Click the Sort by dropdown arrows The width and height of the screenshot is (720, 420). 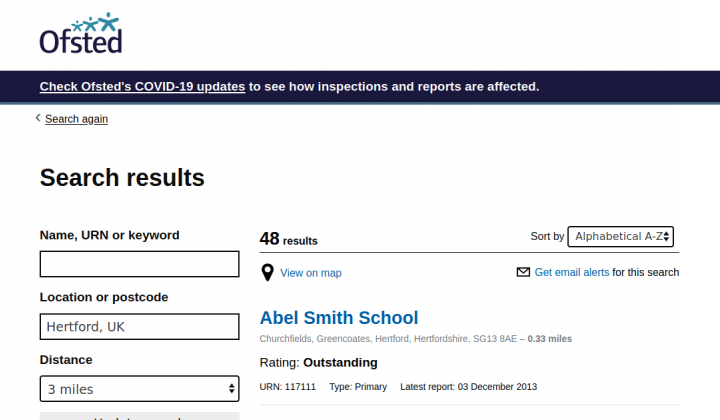coord(666,236)
